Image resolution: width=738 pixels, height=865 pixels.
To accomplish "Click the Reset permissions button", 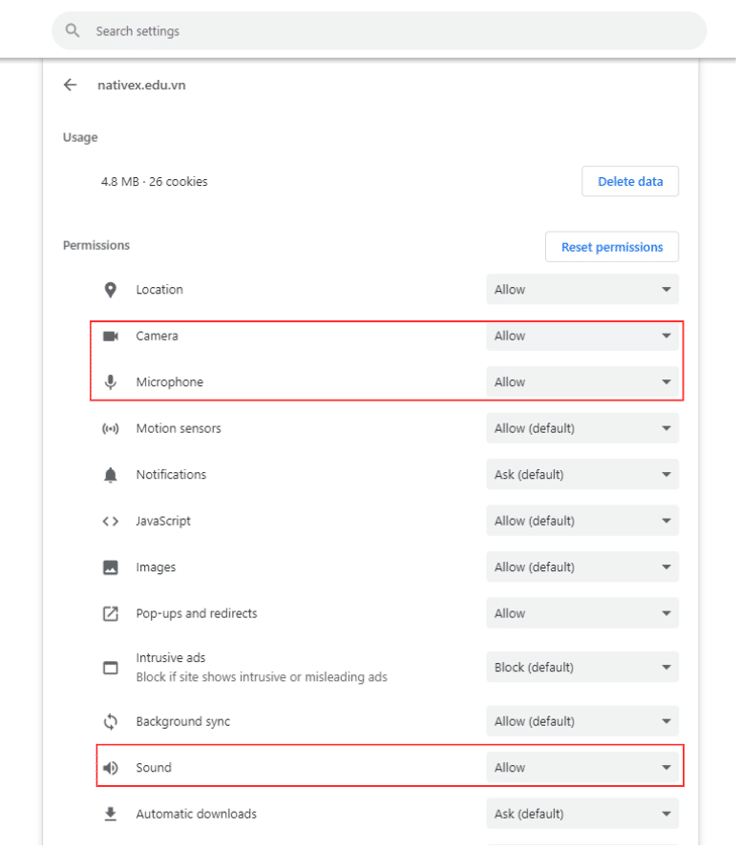I will [612, 247].
